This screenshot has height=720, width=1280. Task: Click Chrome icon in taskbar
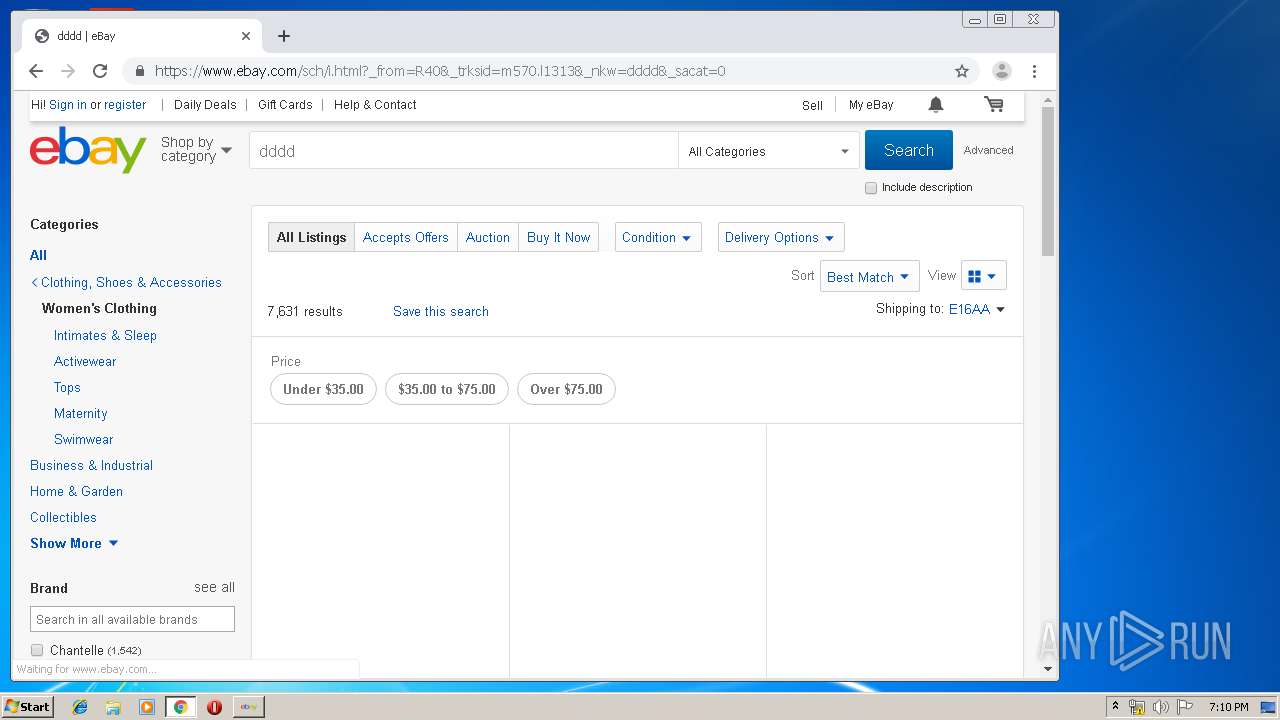click(x=180, y=707)
